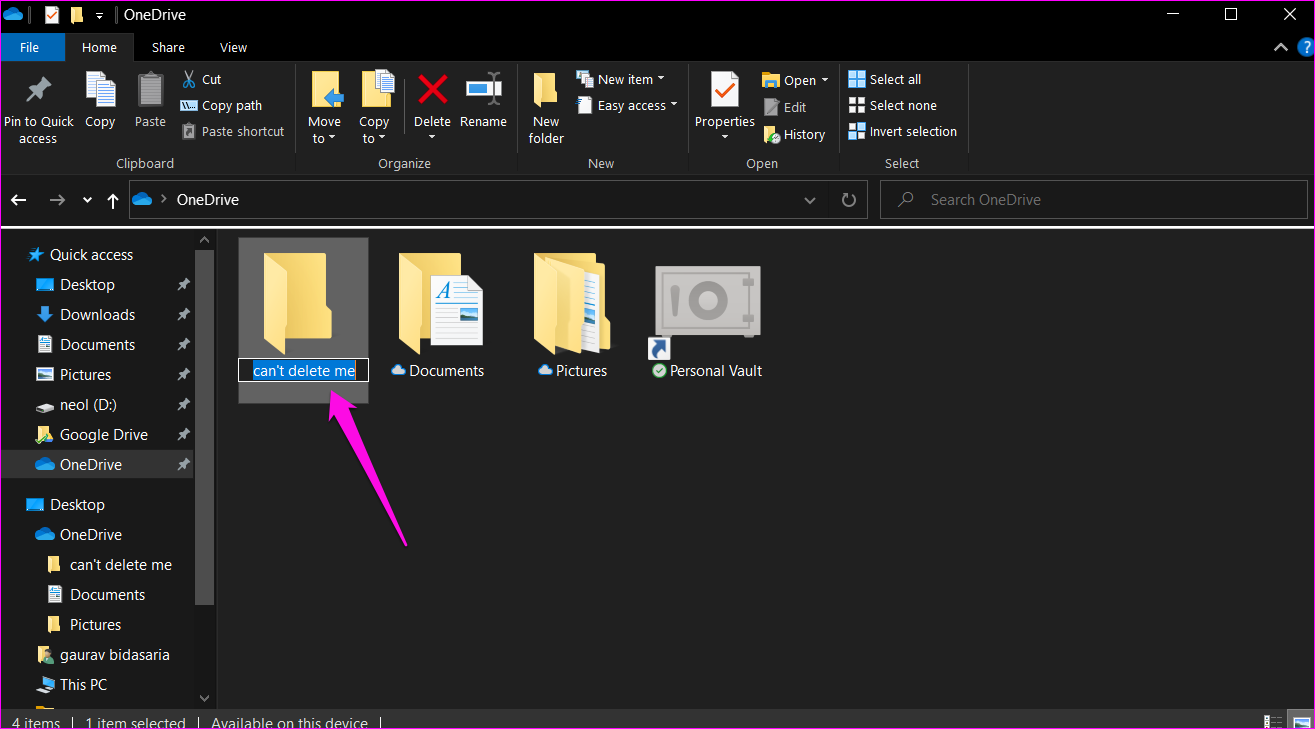Copy the selected folder using ribbon Copy icon

[99, 100]
